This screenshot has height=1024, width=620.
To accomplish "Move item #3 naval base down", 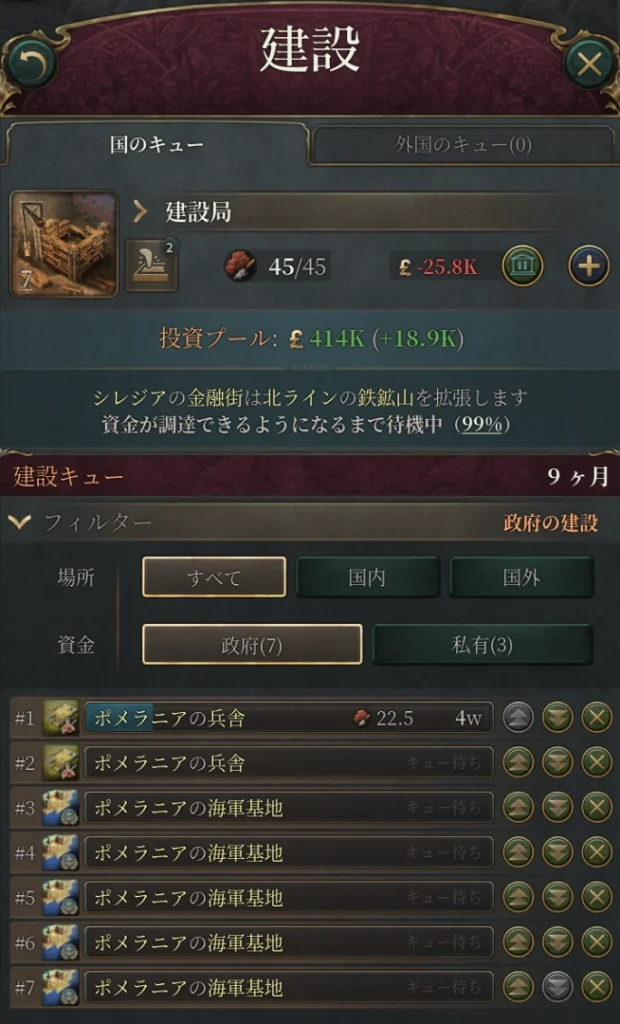I will pos(557,808).
